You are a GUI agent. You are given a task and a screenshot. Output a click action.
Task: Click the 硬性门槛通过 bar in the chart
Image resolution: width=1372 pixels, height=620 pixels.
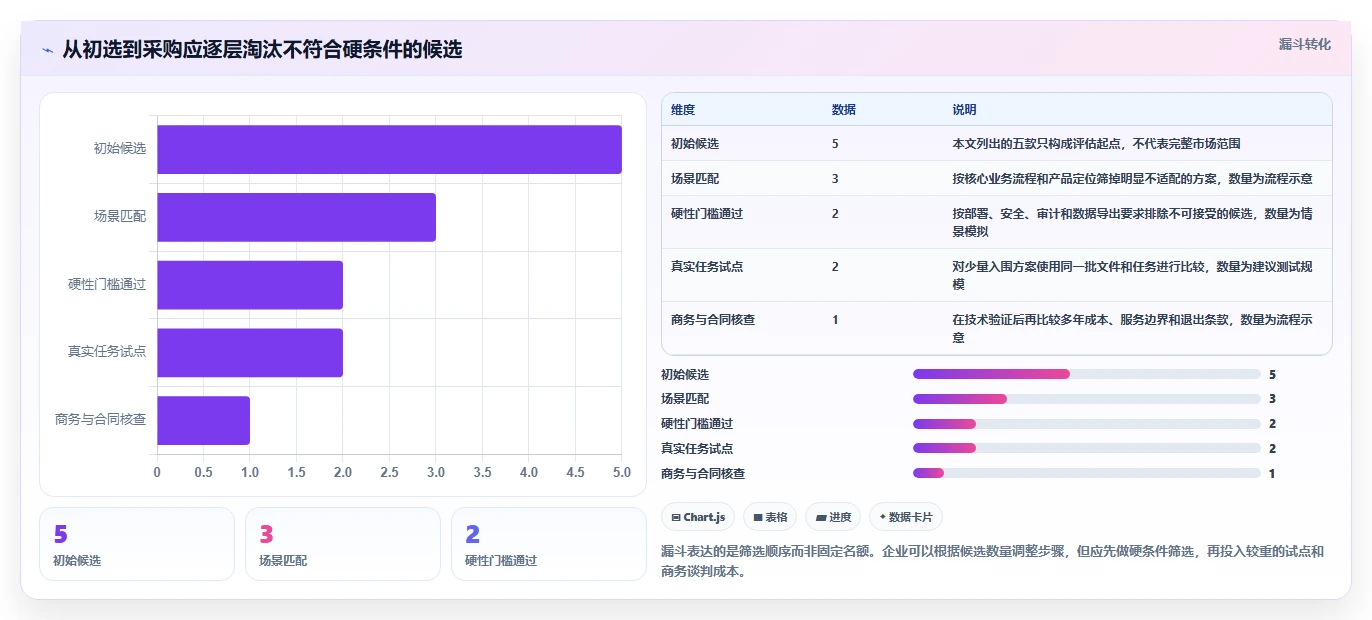coord(250,285)
